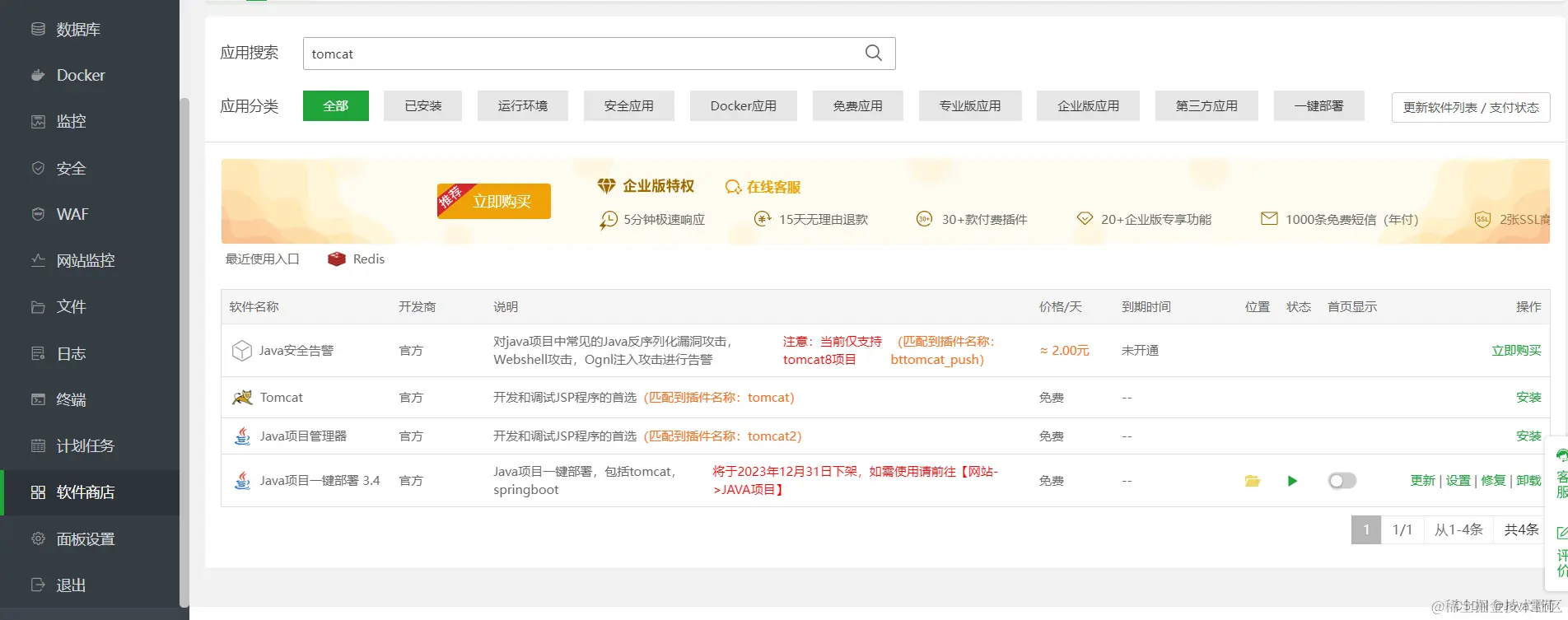Click the tomcat search input field
The image size is (1568, 620).
coord(599,54)
